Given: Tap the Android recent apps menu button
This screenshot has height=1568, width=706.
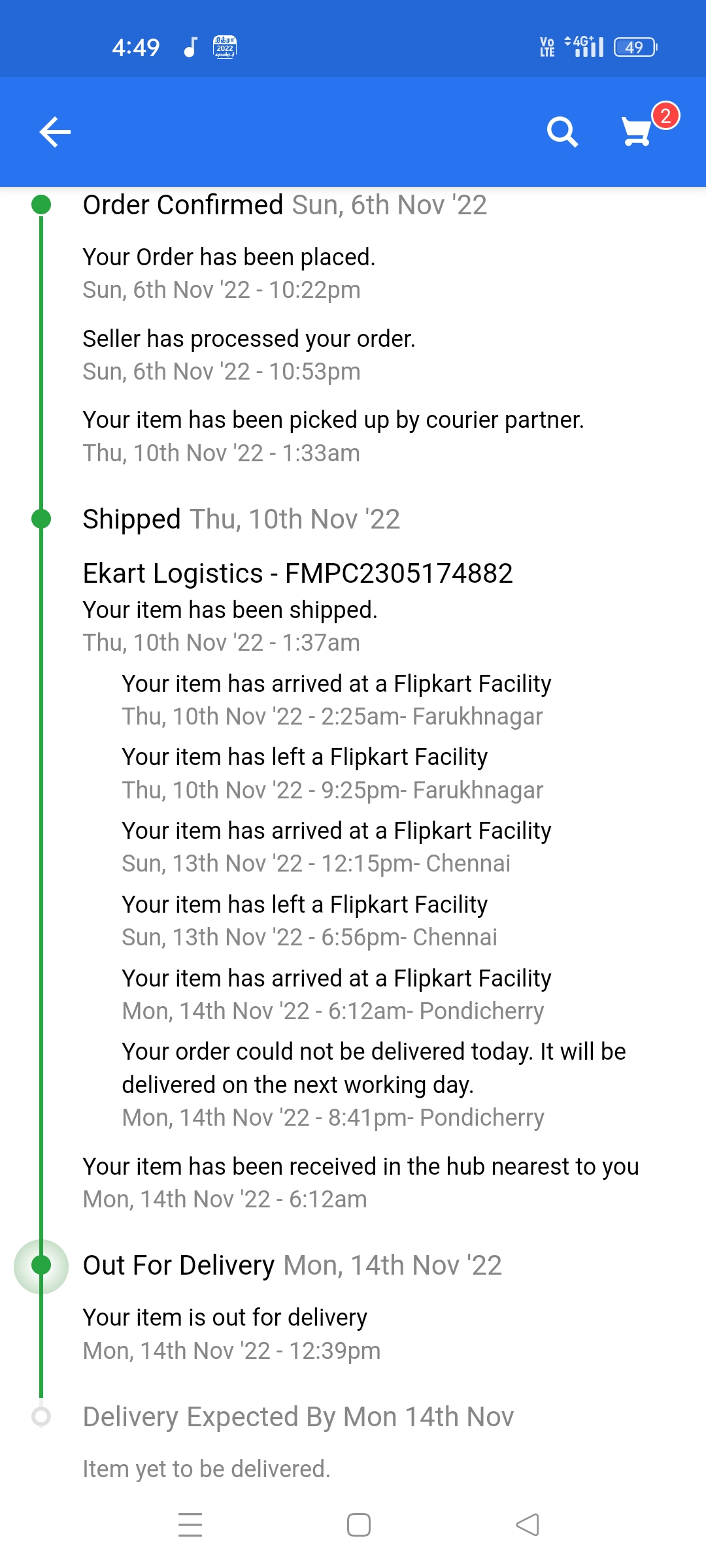Looking at the screenshot, I should [190, 1525].
